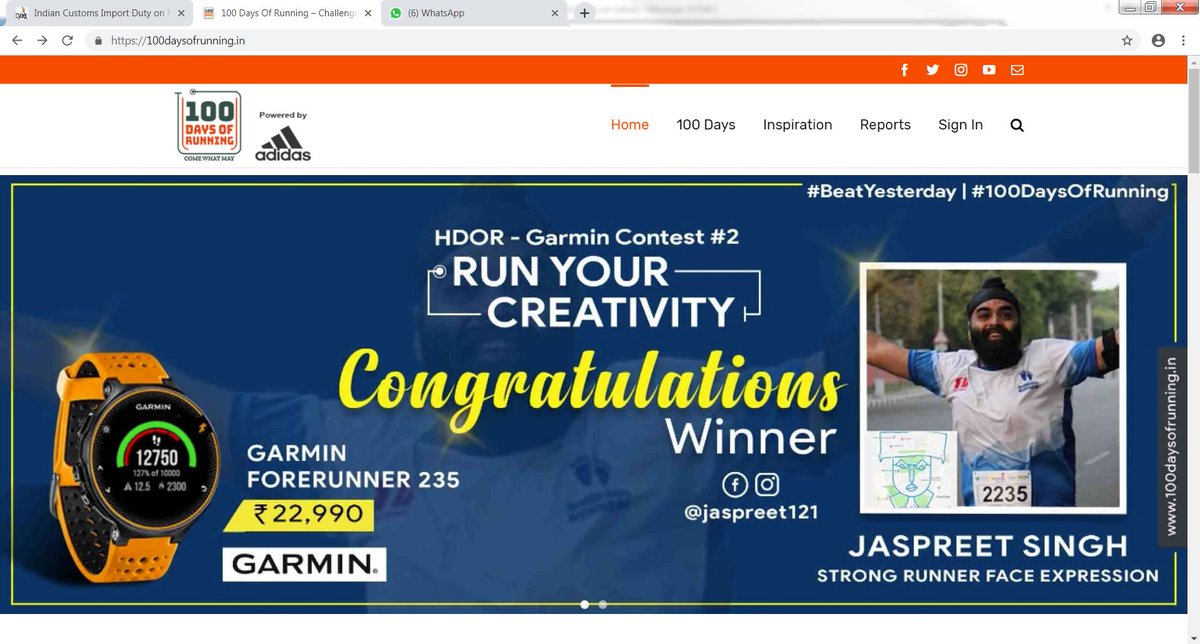Click the search magnifier in the site navigation
The width and height of the screenshot is (1200, 644).
[x=1017, y=125]
